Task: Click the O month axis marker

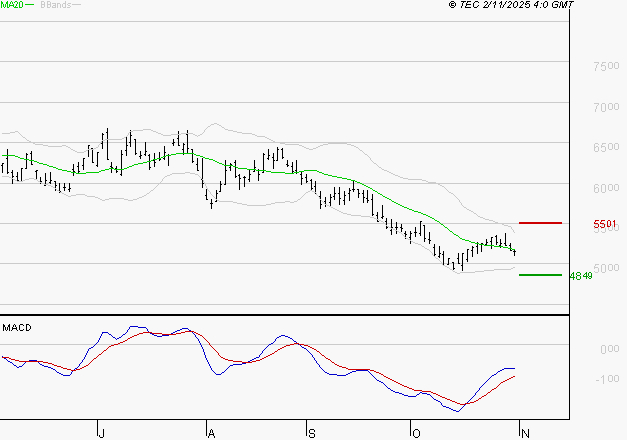Action: (416, 433)
